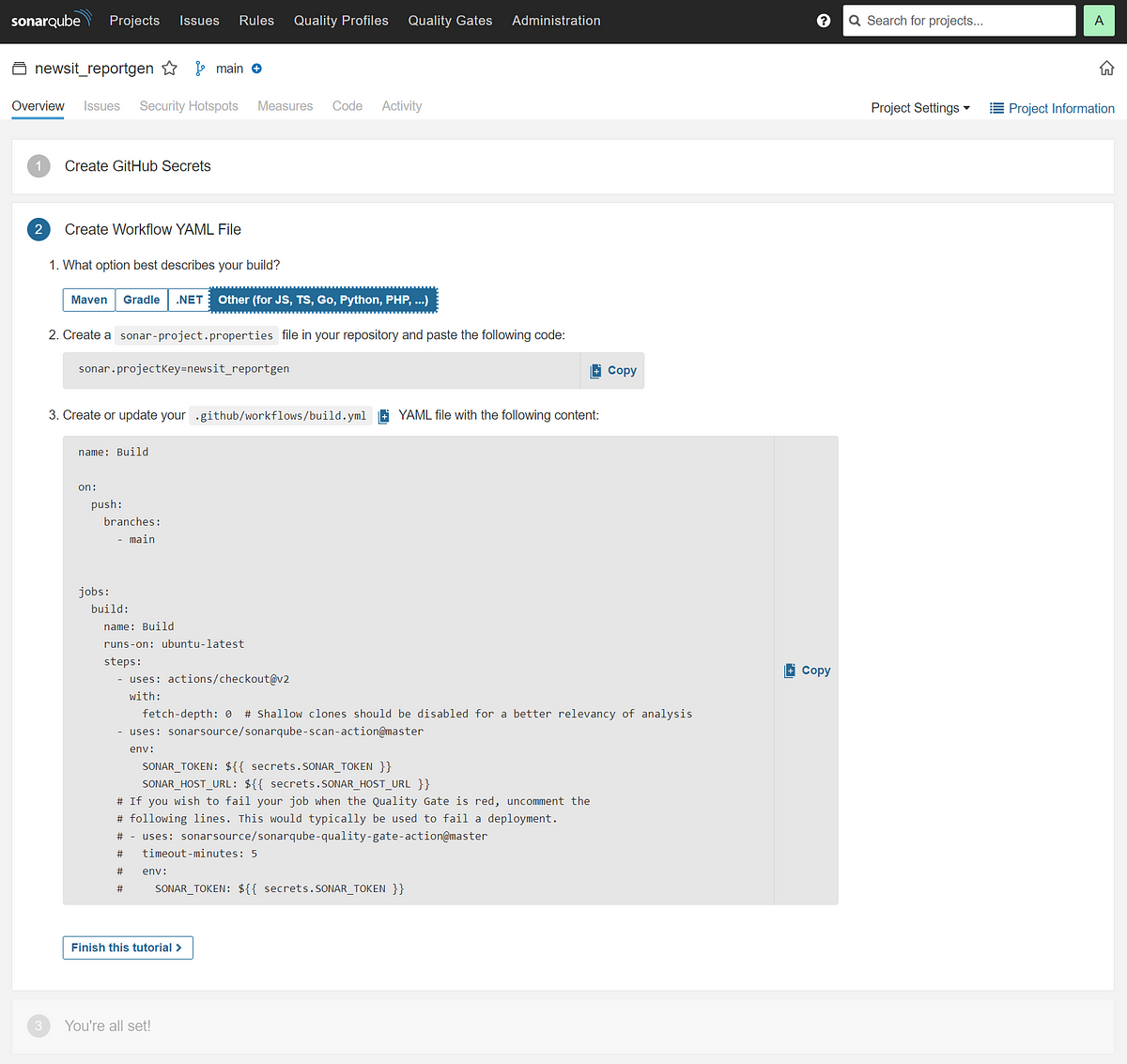
Task: Expand step 1 Create GitHub Secrets
Action: point(137,165)
